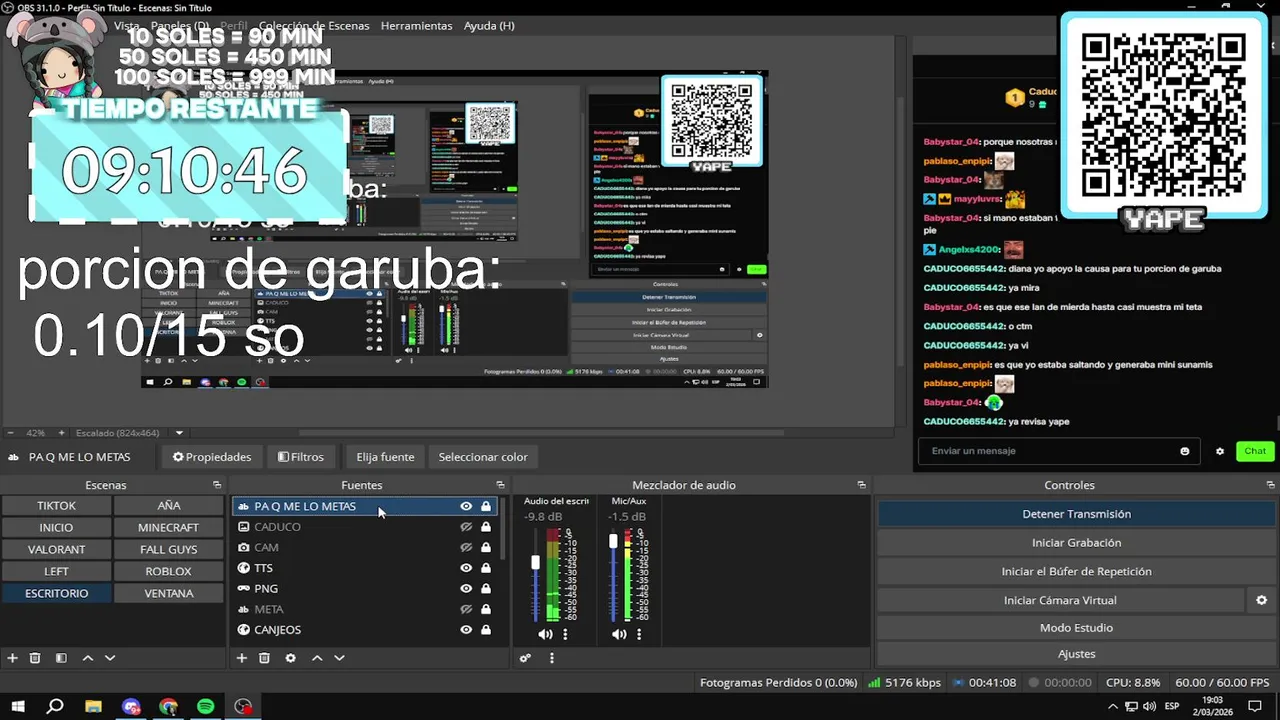Open chat settings gear icon
Image resolution: width=1280 pixels, height=720 pixels.
[x=1220, y=451]
